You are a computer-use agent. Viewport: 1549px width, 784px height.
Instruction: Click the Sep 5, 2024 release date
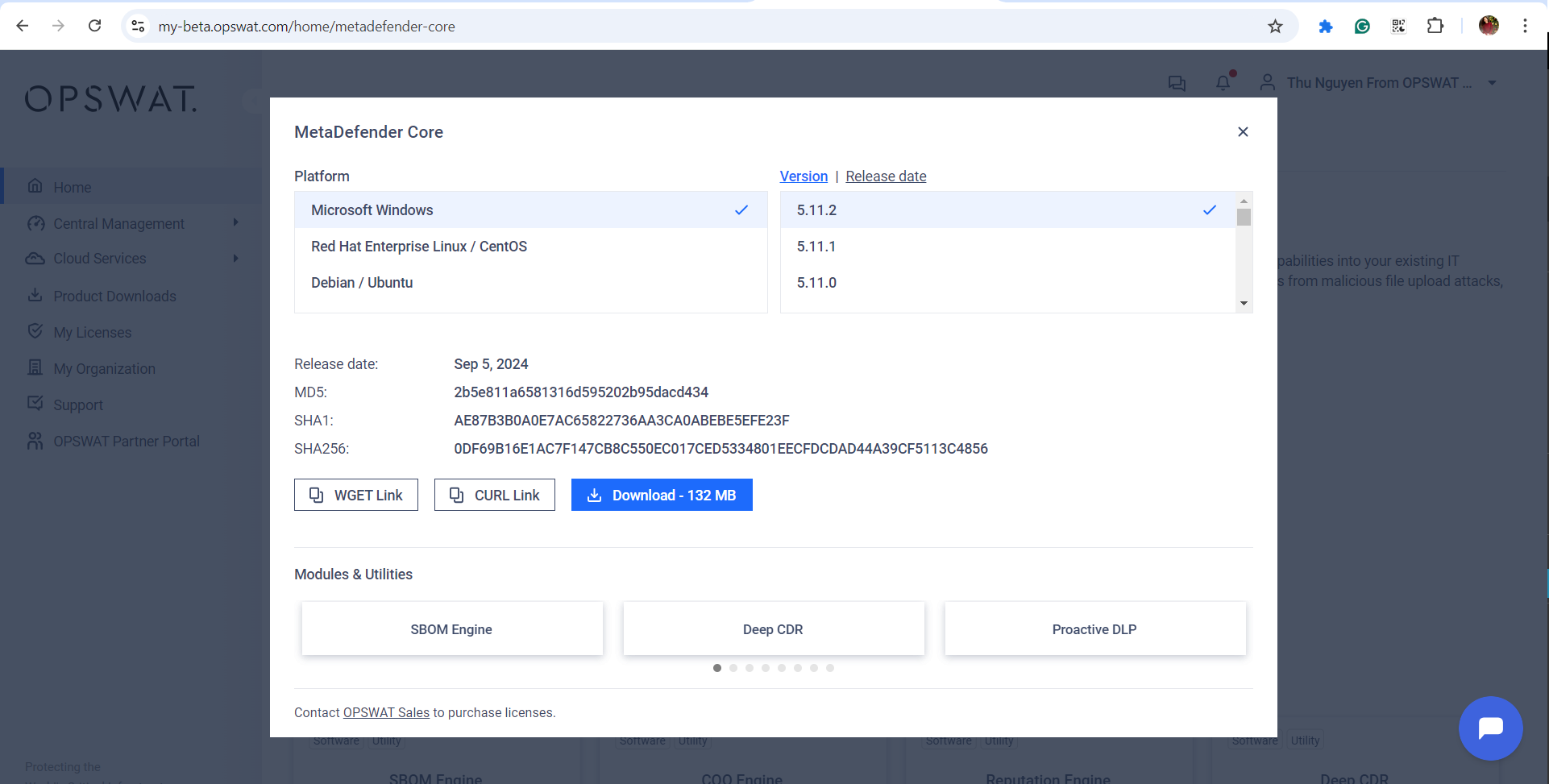[x=491, y=363]
